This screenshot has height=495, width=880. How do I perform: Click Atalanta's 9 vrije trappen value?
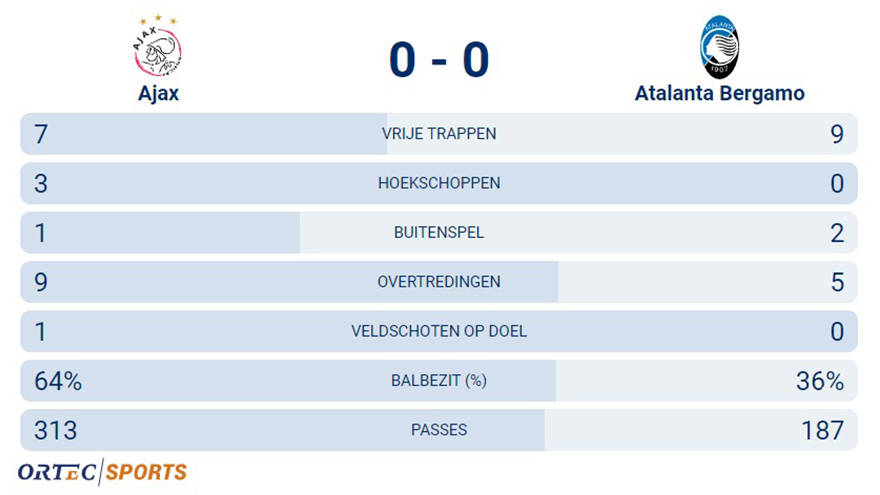coord(837,134)
